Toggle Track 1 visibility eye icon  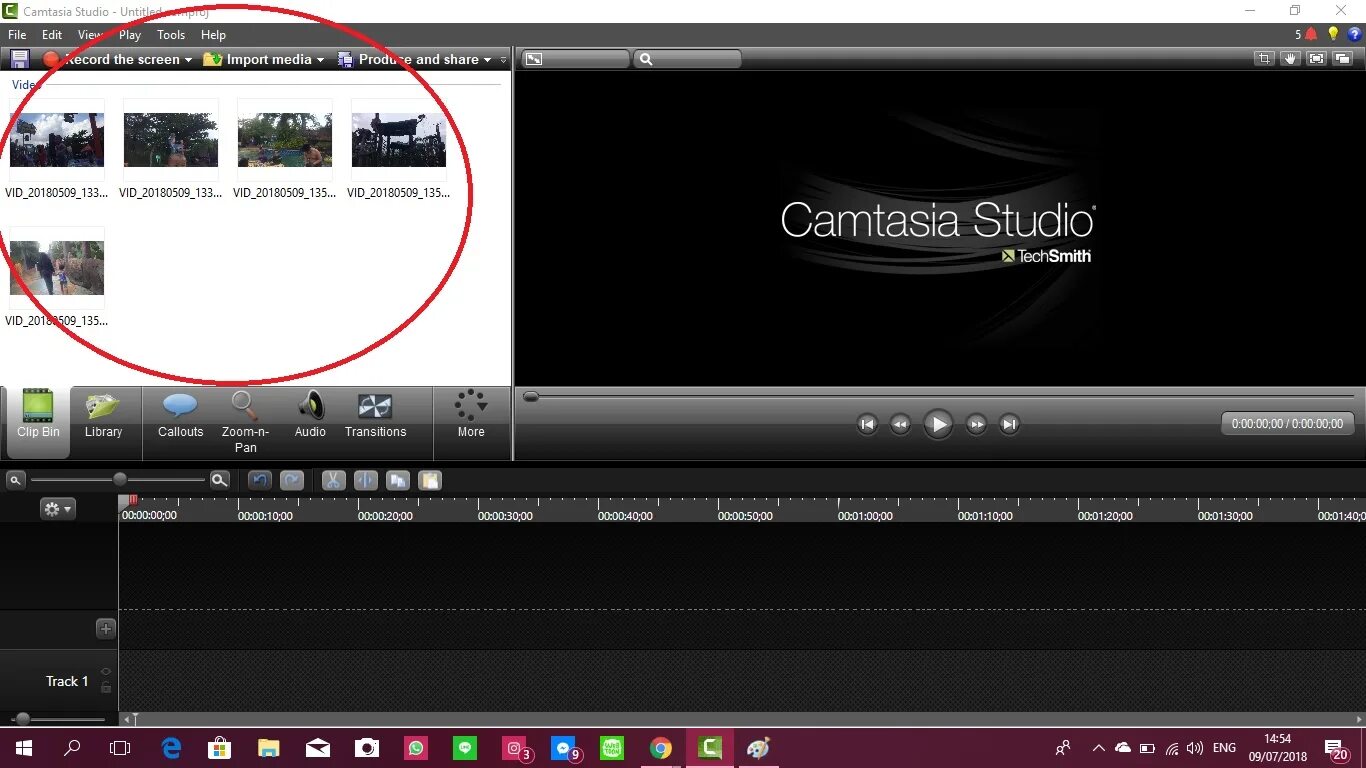[106, 671]
